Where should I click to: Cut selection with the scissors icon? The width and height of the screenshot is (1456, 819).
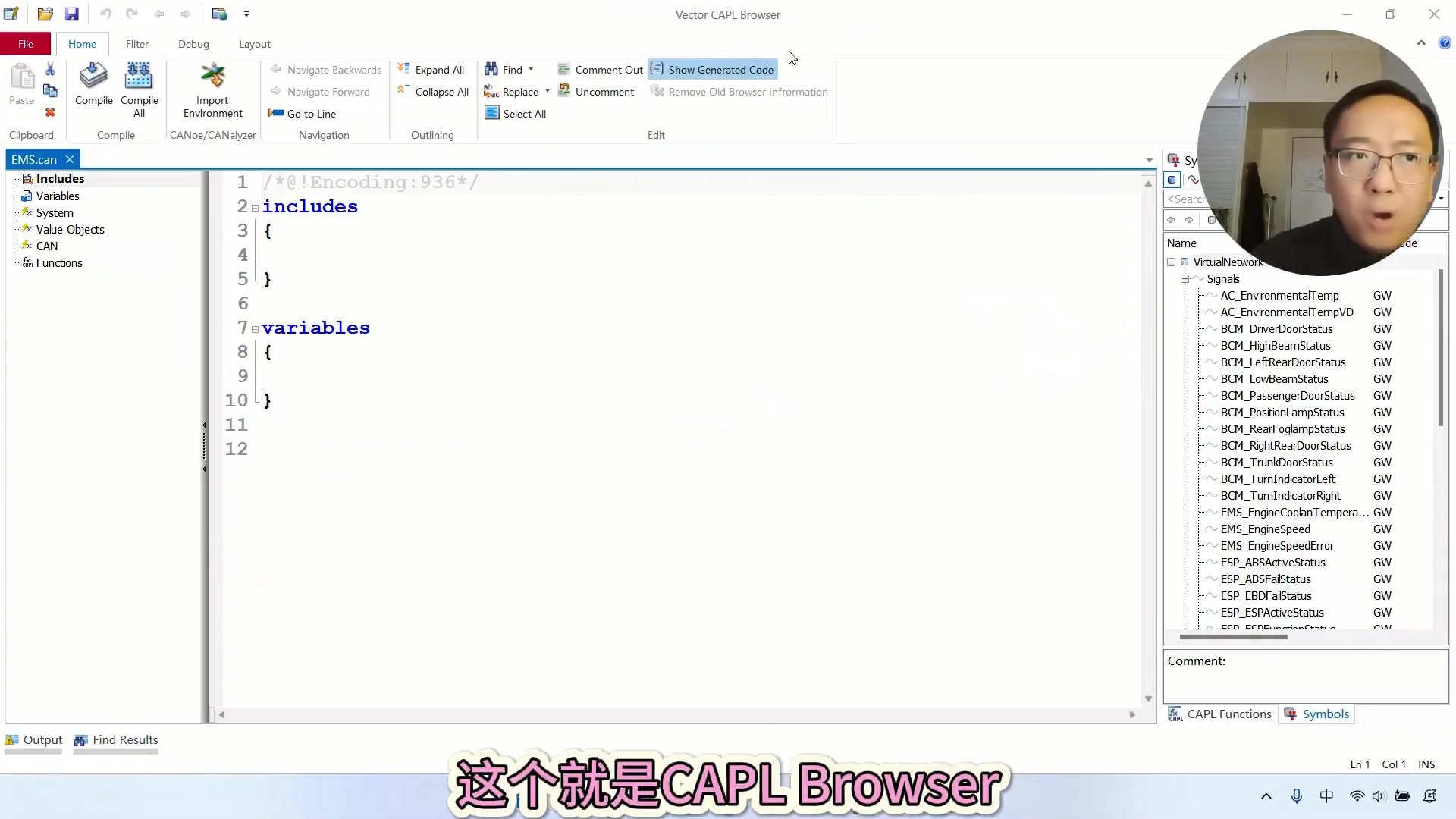[x=50, y=69]
